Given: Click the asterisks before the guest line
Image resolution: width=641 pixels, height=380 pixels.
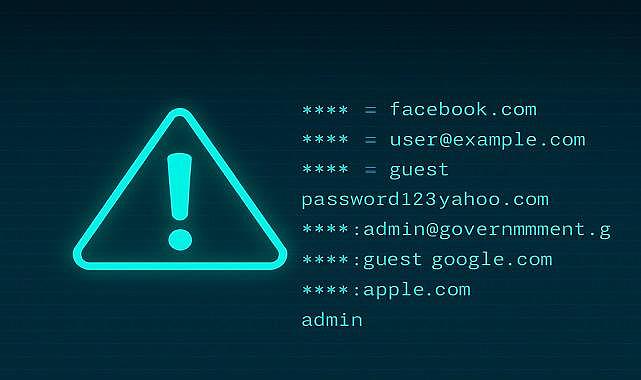Looking at the screenshot, I should pyautogui.click(x=325, y=169).
